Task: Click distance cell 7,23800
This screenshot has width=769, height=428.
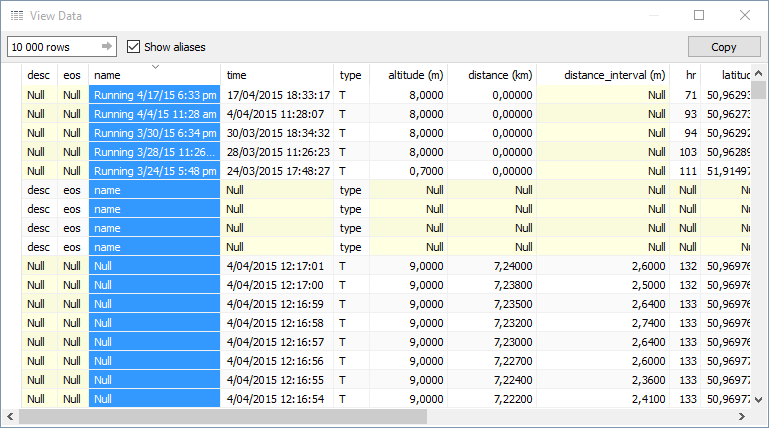Action: (x=492, y=285)
